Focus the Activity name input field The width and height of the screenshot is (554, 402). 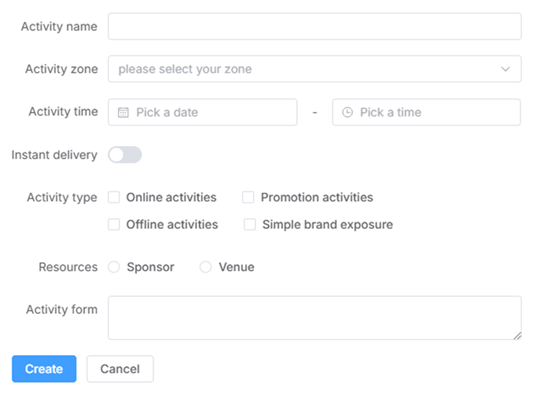click(x=314, y=26)
